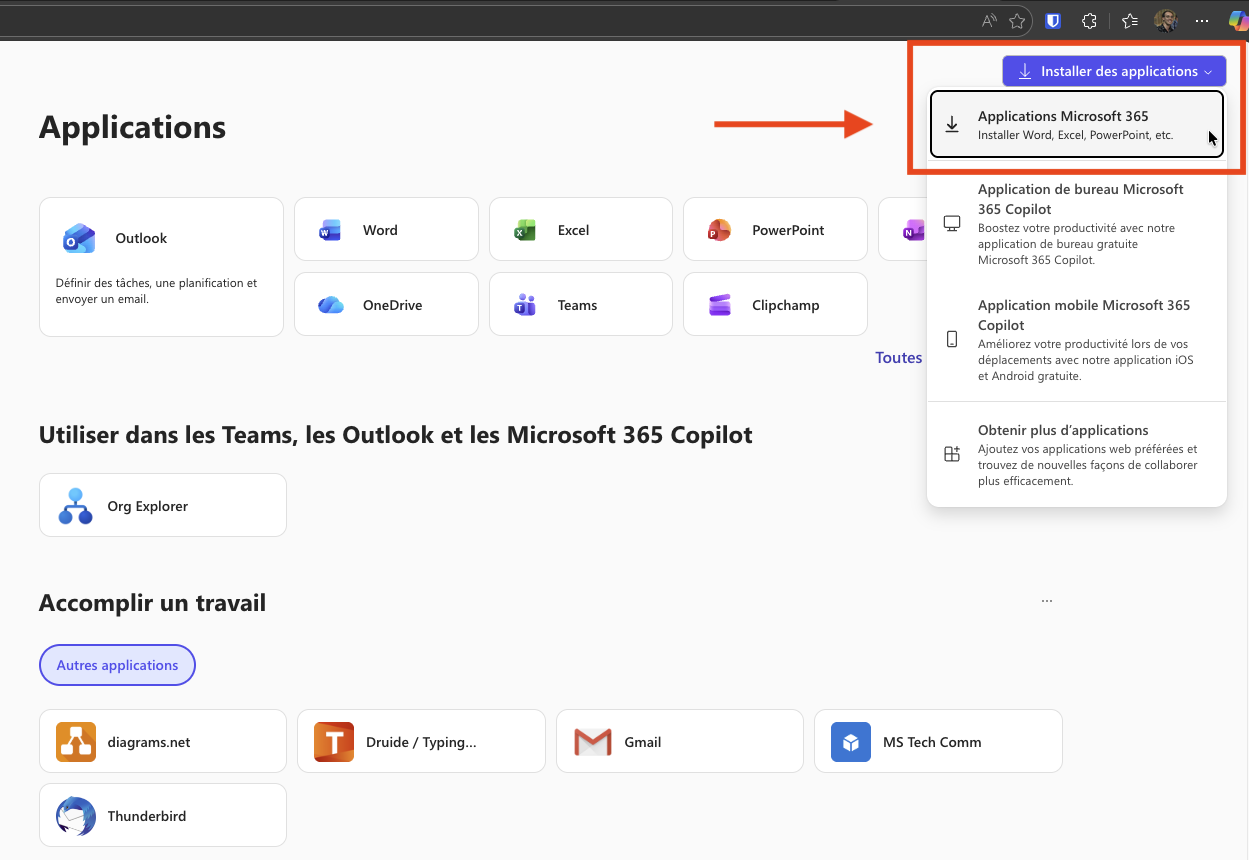Open the browser Settings and more menu

[x=1202, y=20]
